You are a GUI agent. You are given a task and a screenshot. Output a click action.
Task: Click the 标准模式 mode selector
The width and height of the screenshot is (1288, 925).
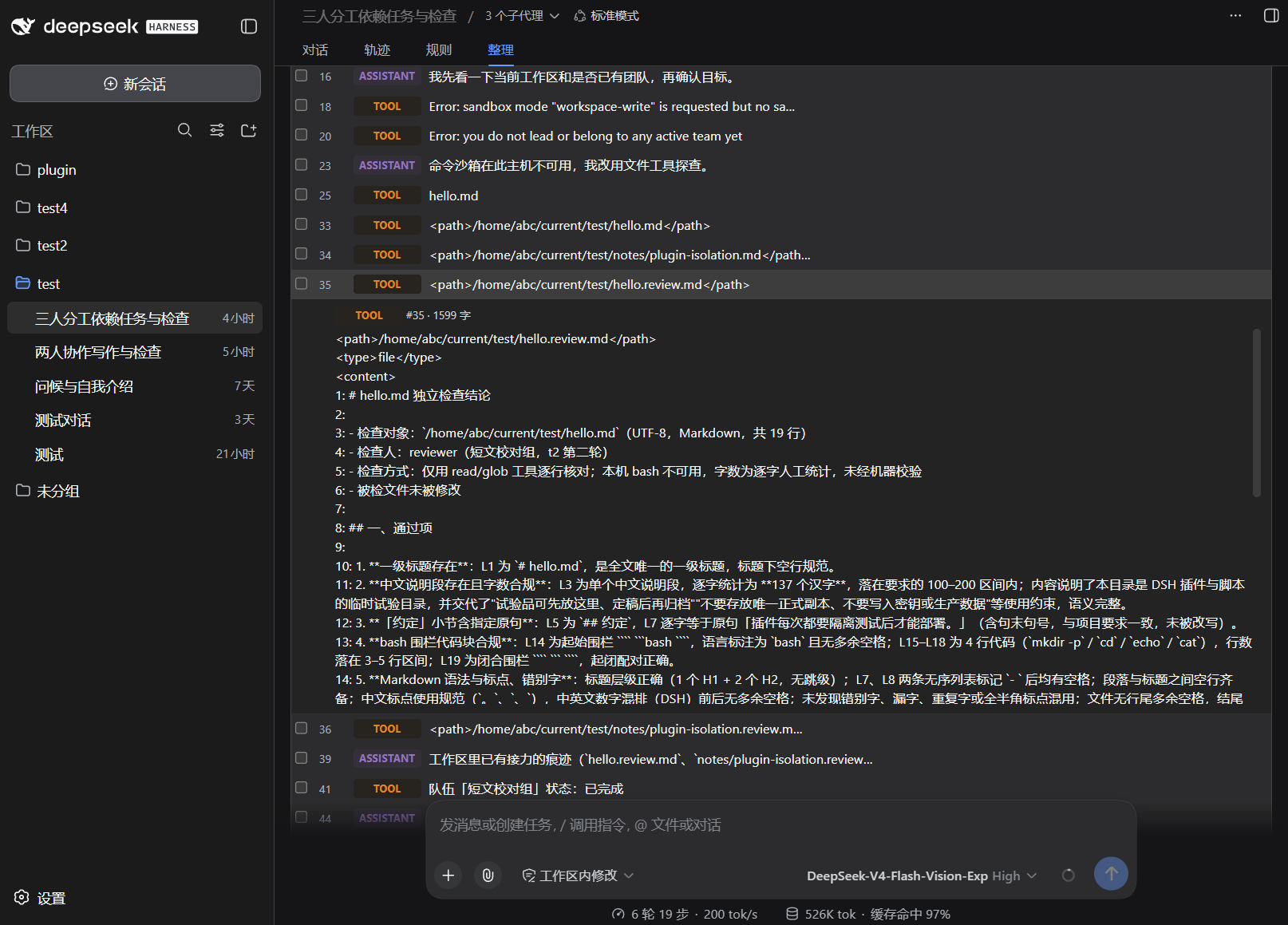click(606, 16)
